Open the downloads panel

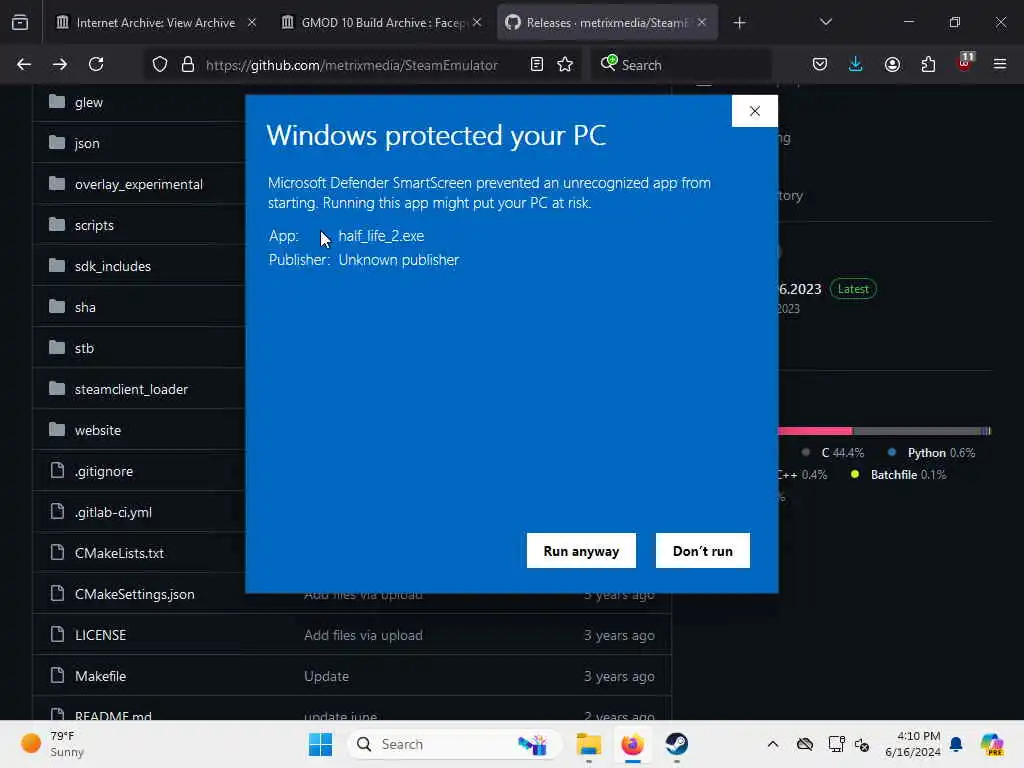click(856, 64)
